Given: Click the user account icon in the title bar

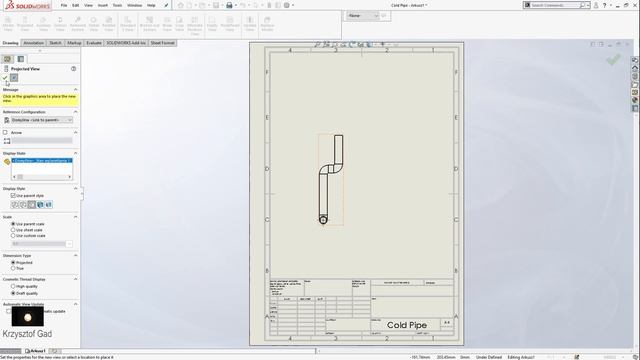Looking at the screenshot, I should pos(596,5).
